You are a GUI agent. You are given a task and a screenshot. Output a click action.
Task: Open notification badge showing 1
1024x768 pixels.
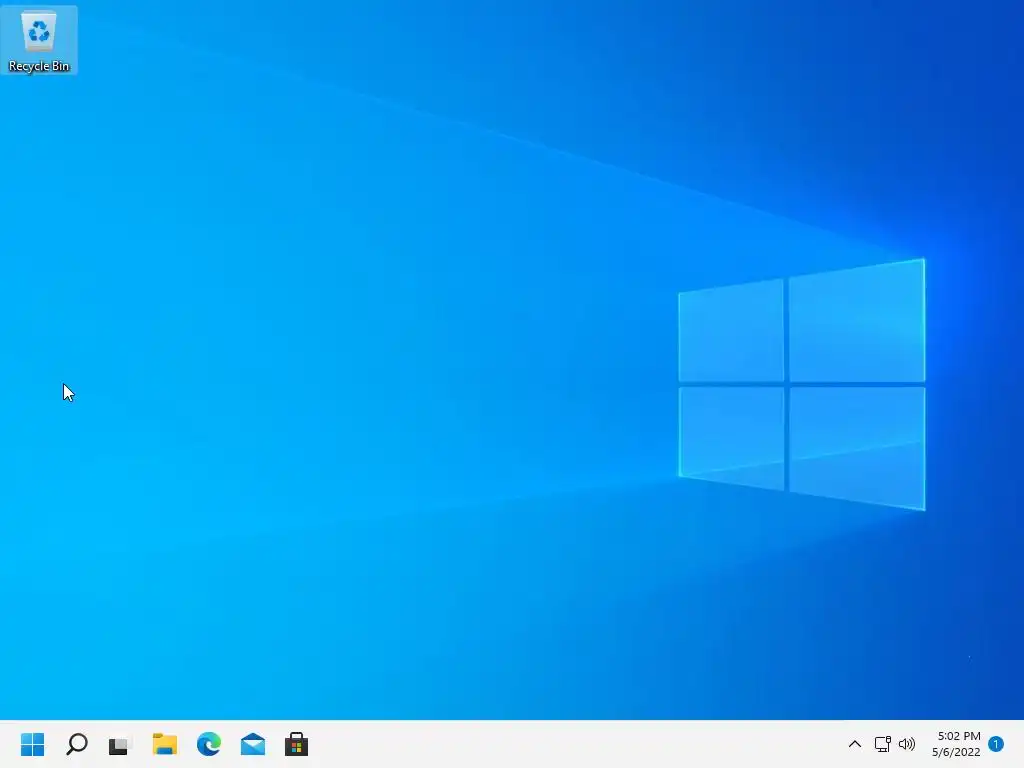[996, 744]
